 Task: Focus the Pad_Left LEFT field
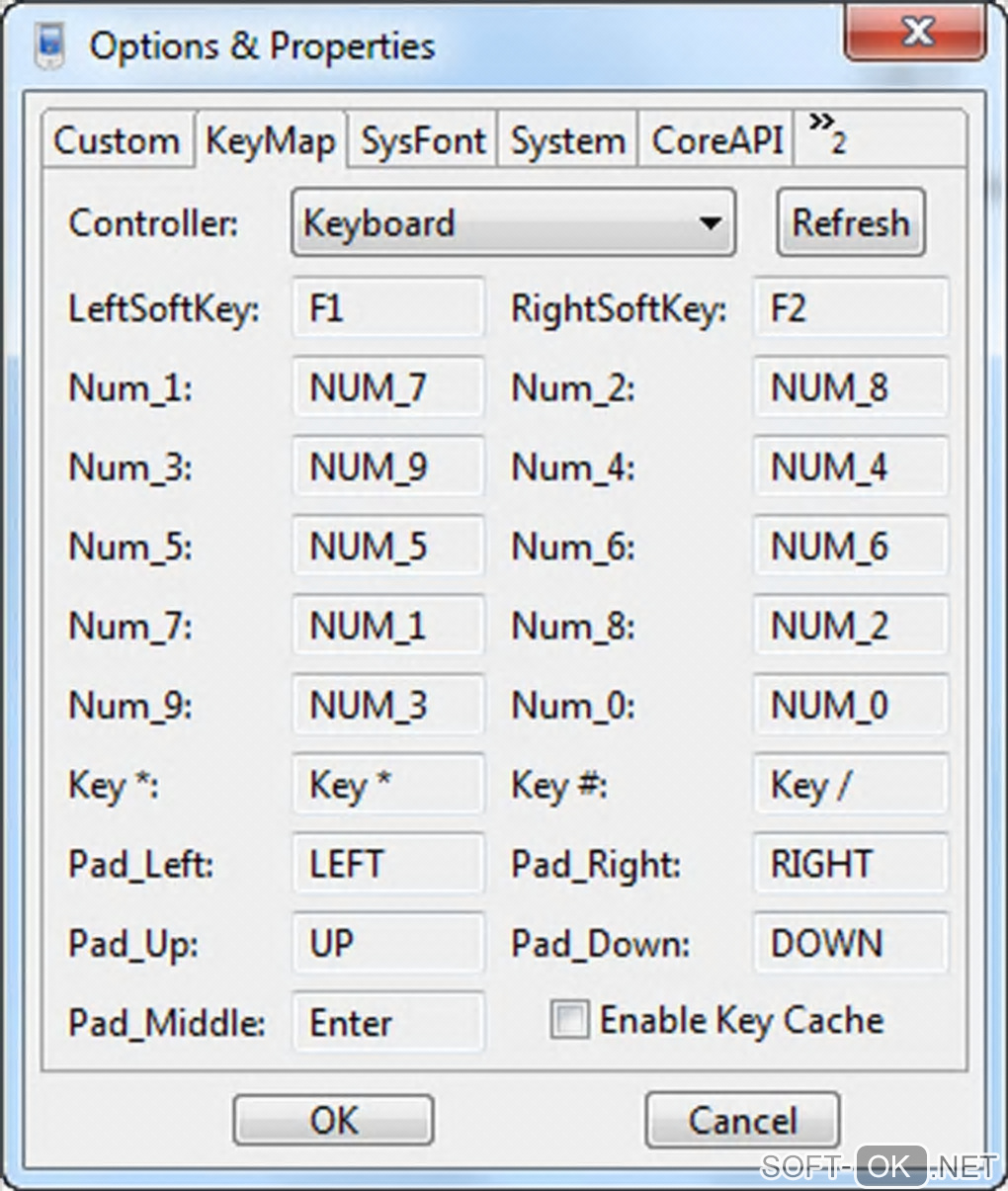pyautogui.click(x=388, y=864)
